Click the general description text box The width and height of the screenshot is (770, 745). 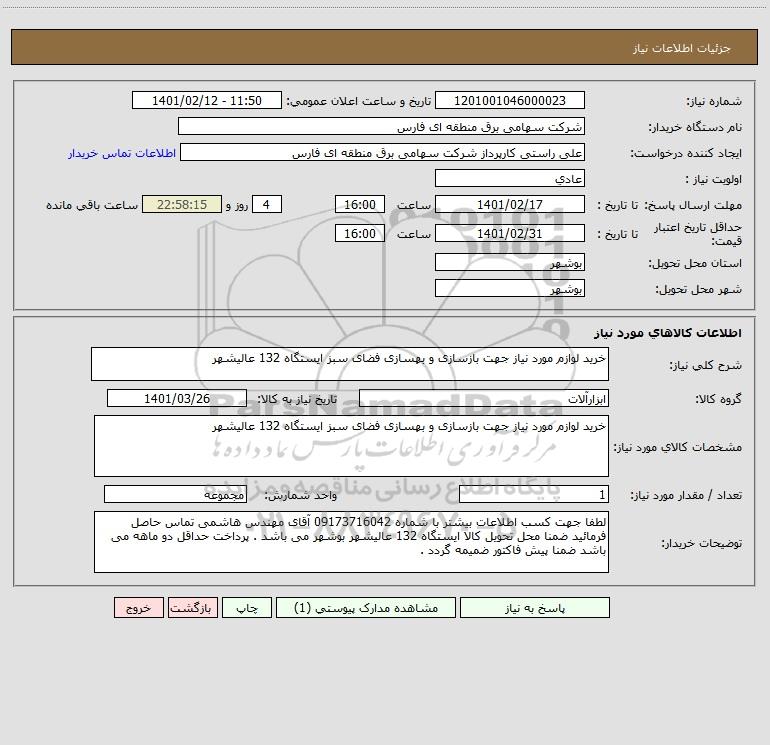pos(350,364)
